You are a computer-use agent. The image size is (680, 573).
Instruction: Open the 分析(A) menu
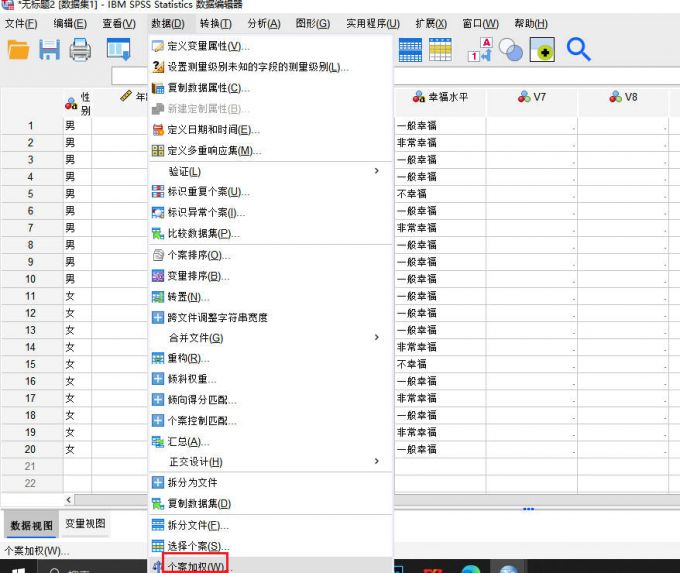point(264,23)
